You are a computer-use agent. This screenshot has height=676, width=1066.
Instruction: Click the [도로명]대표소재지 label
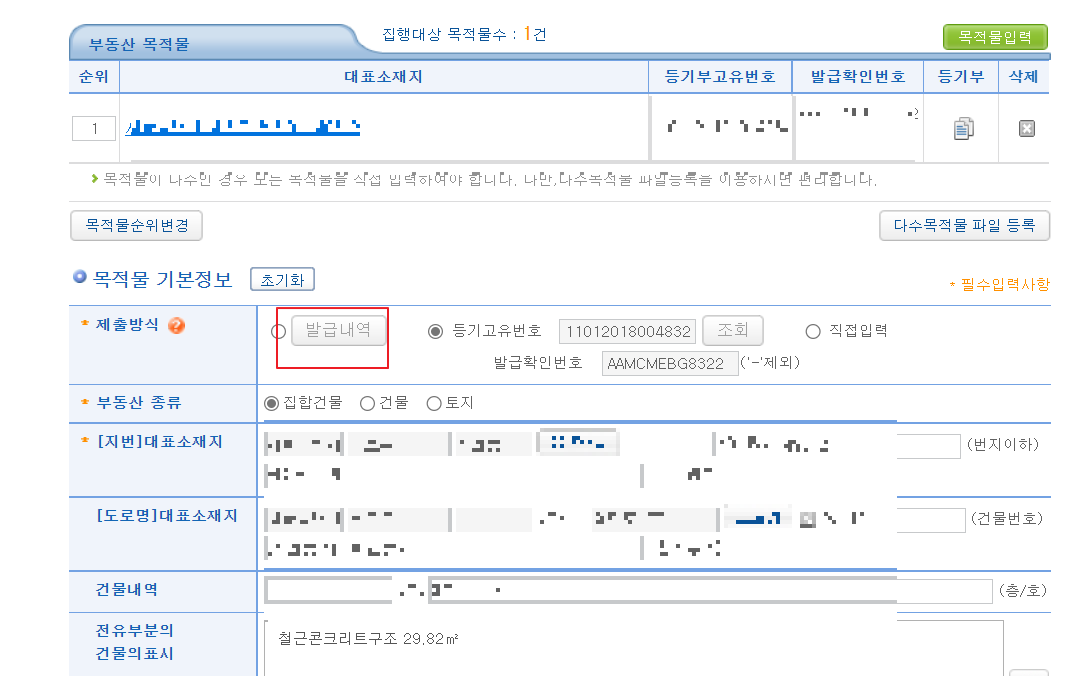point(167,516)
